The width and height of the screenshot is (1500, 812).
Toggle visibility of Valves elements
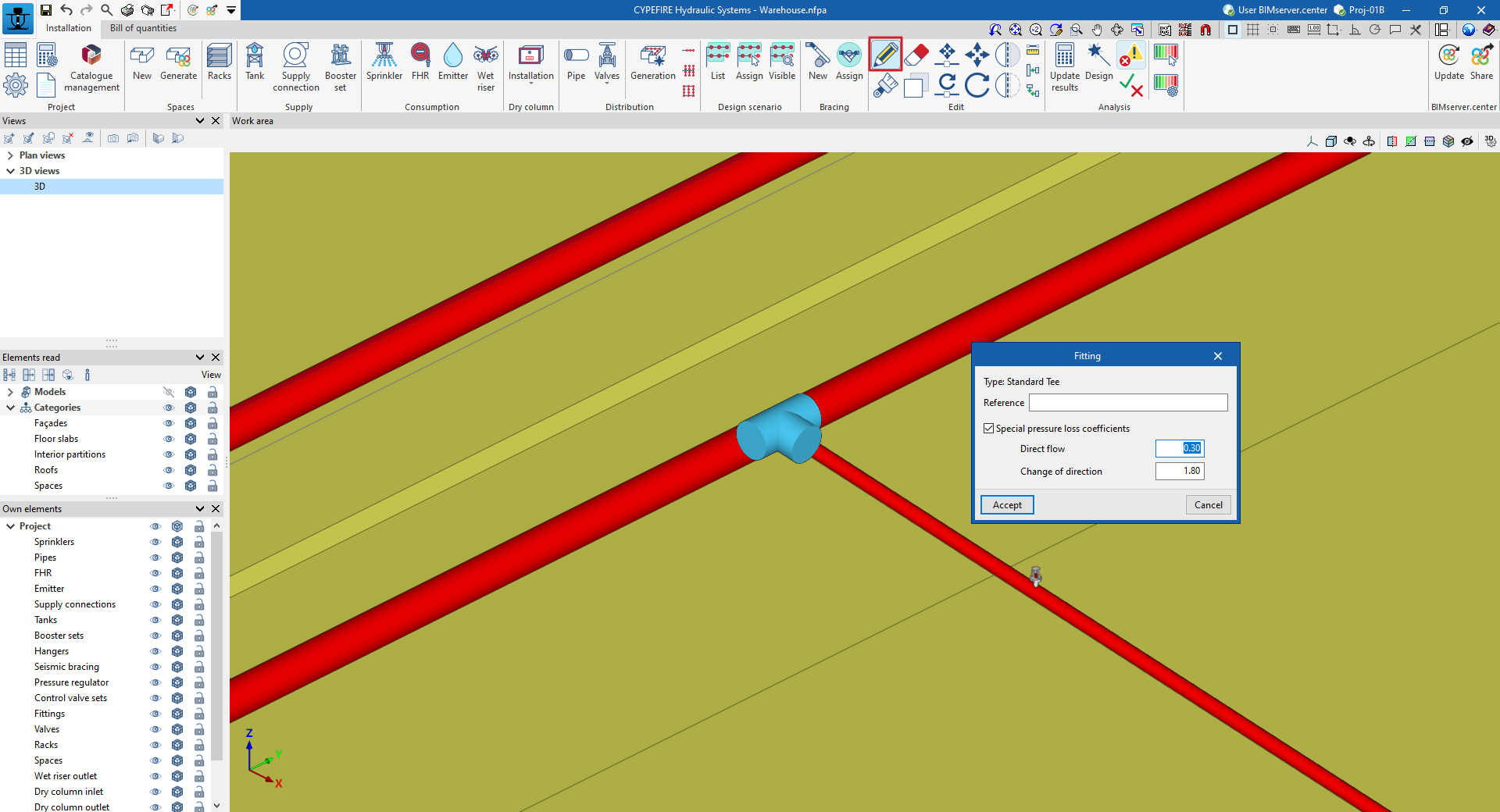coord(155,729)
